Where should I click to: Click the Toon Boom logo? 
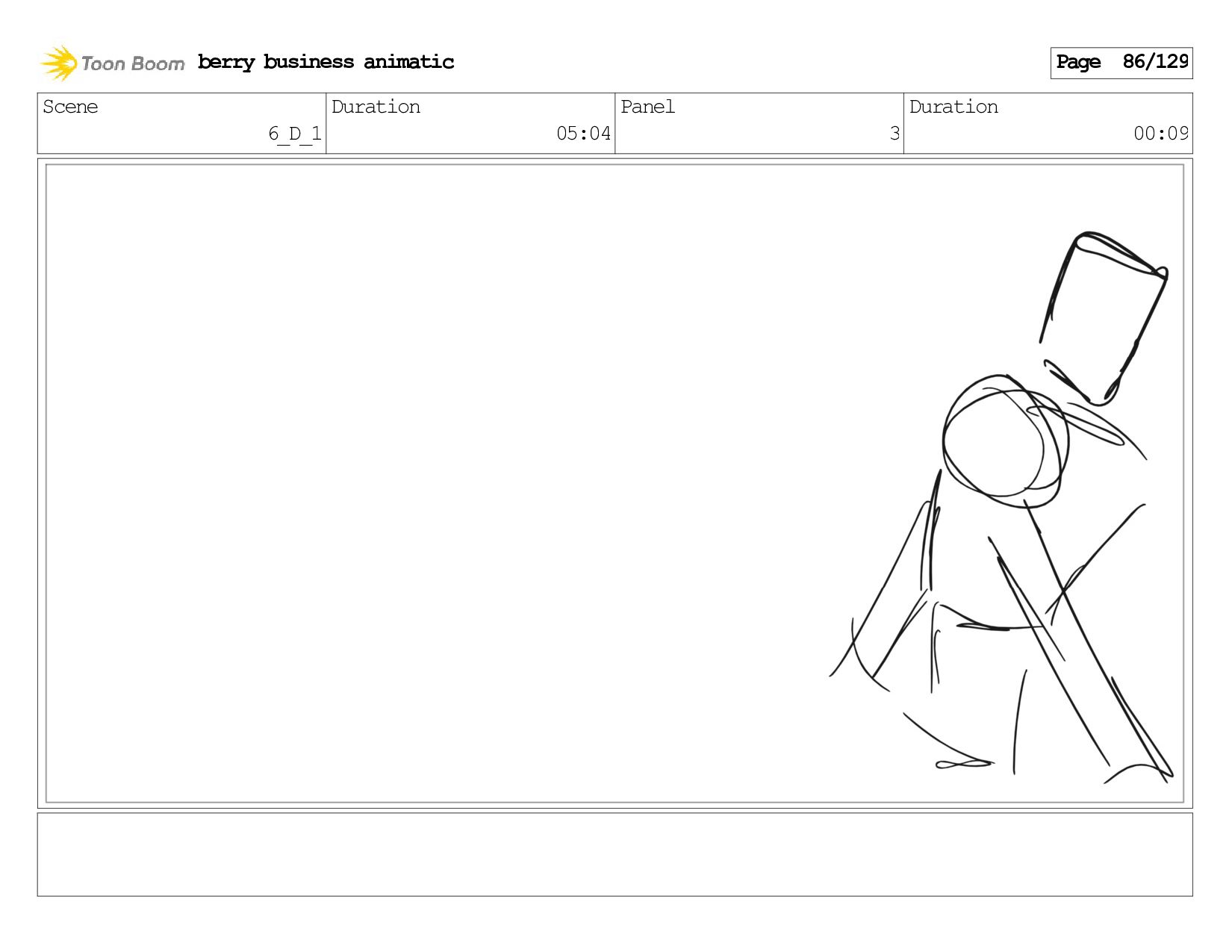point(112,63)
